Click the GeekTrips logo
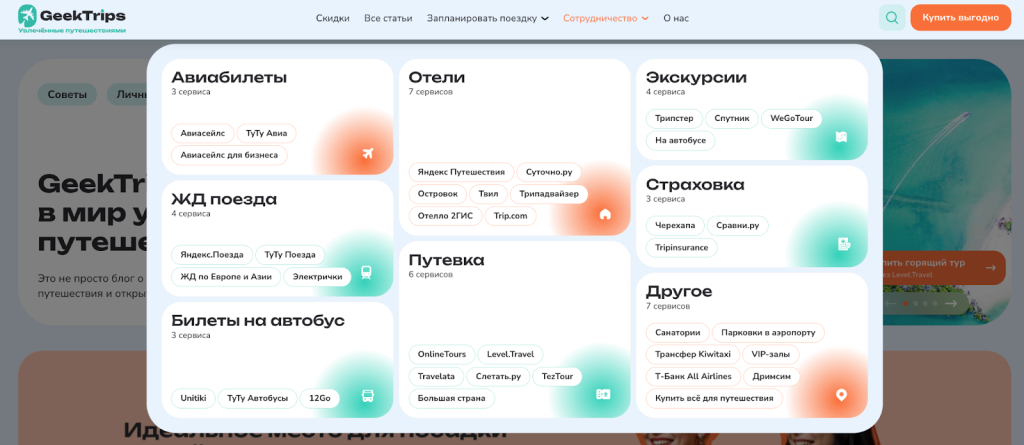This screenshot has height=445, width=1024. coord(72,18)
